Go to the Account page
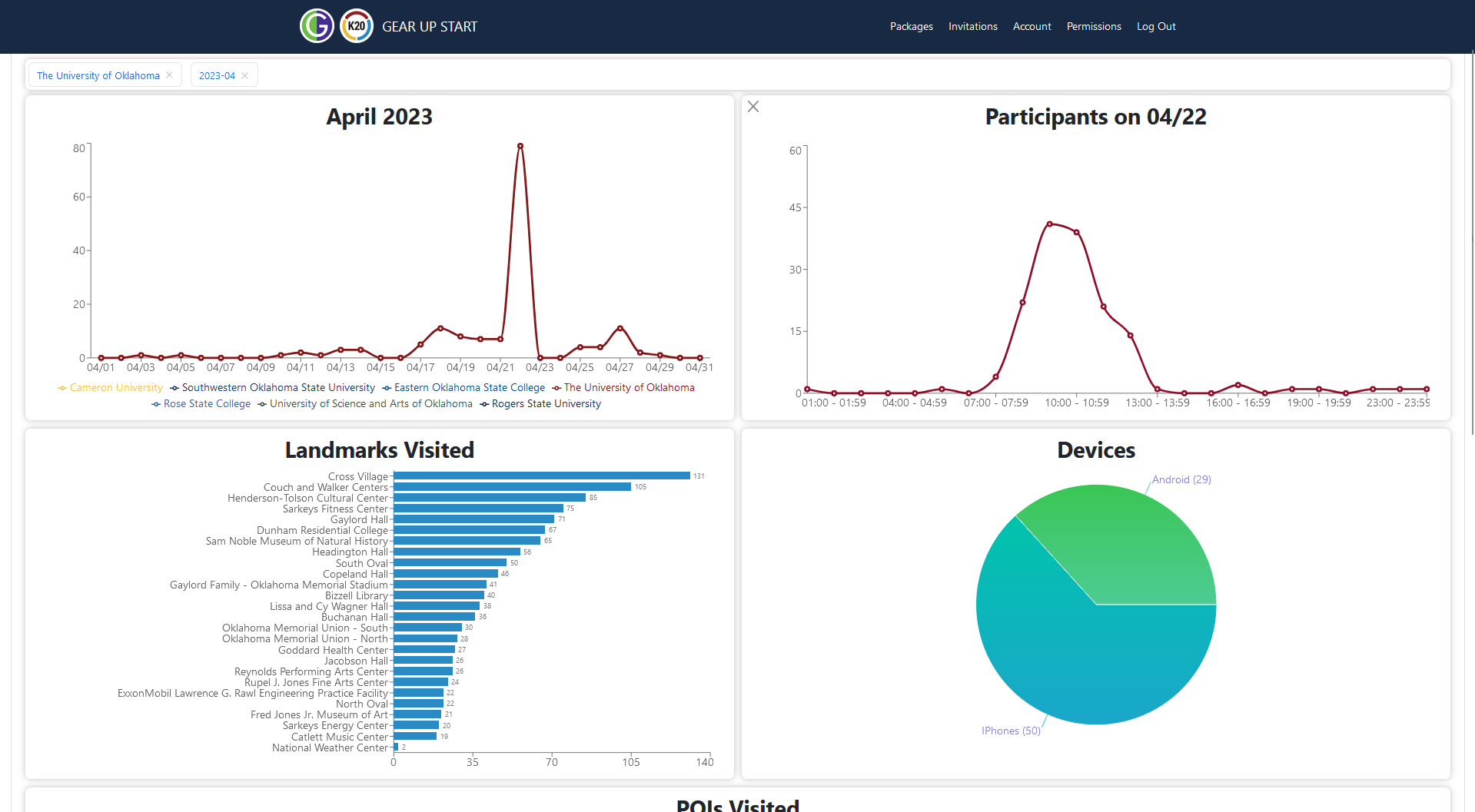 (1032, 26)
